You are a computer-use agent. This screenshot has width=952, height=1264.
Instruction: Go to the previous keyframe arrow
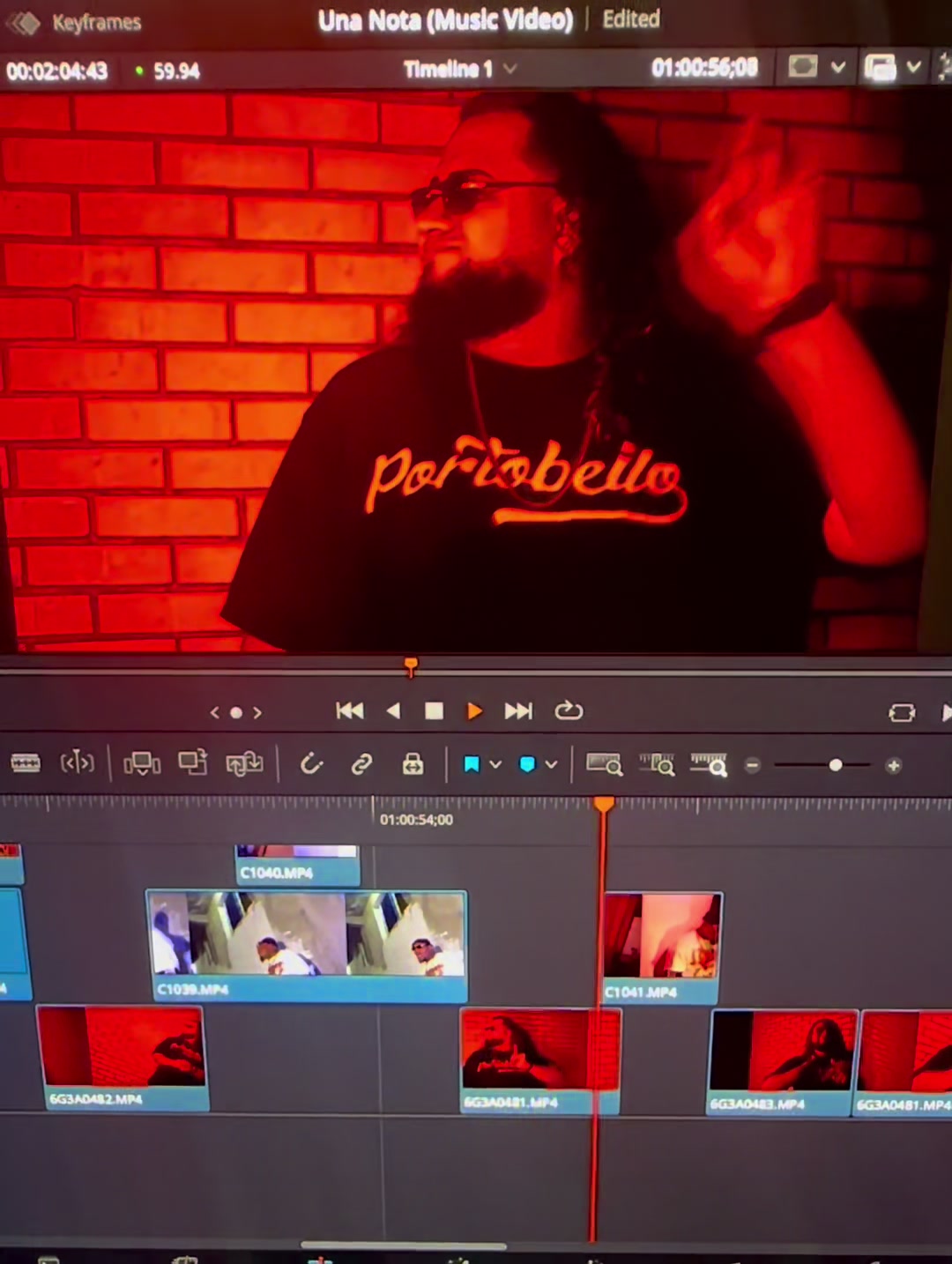click(x=214, y=712)
